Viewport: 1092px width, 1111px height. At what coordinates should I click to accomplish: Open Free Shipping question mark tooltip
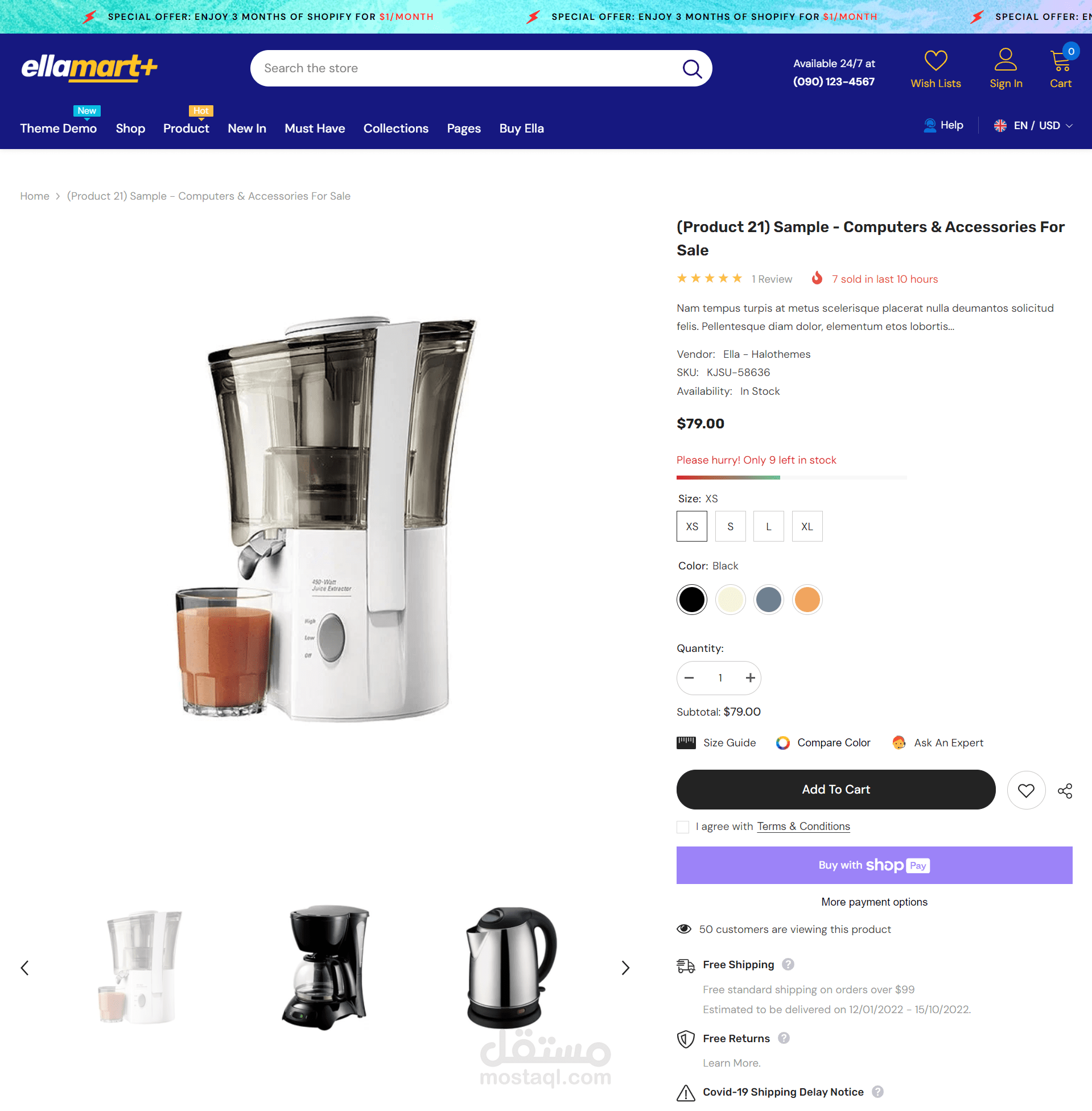(788, 964)
